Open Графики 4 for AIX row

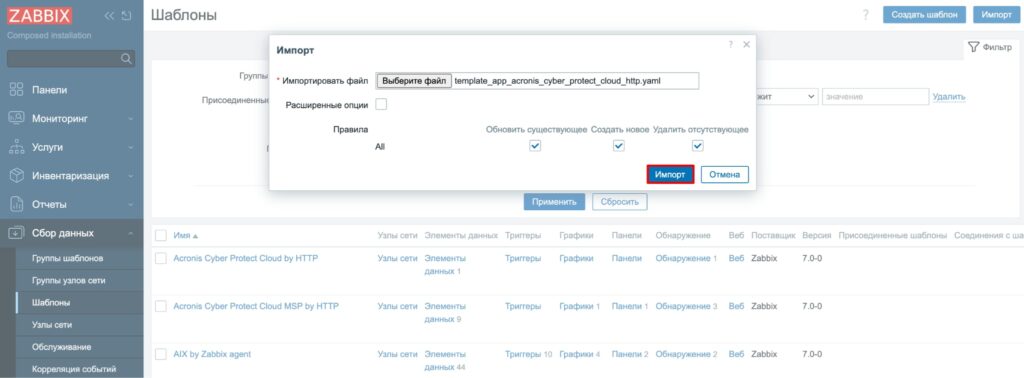pos(579,354)
